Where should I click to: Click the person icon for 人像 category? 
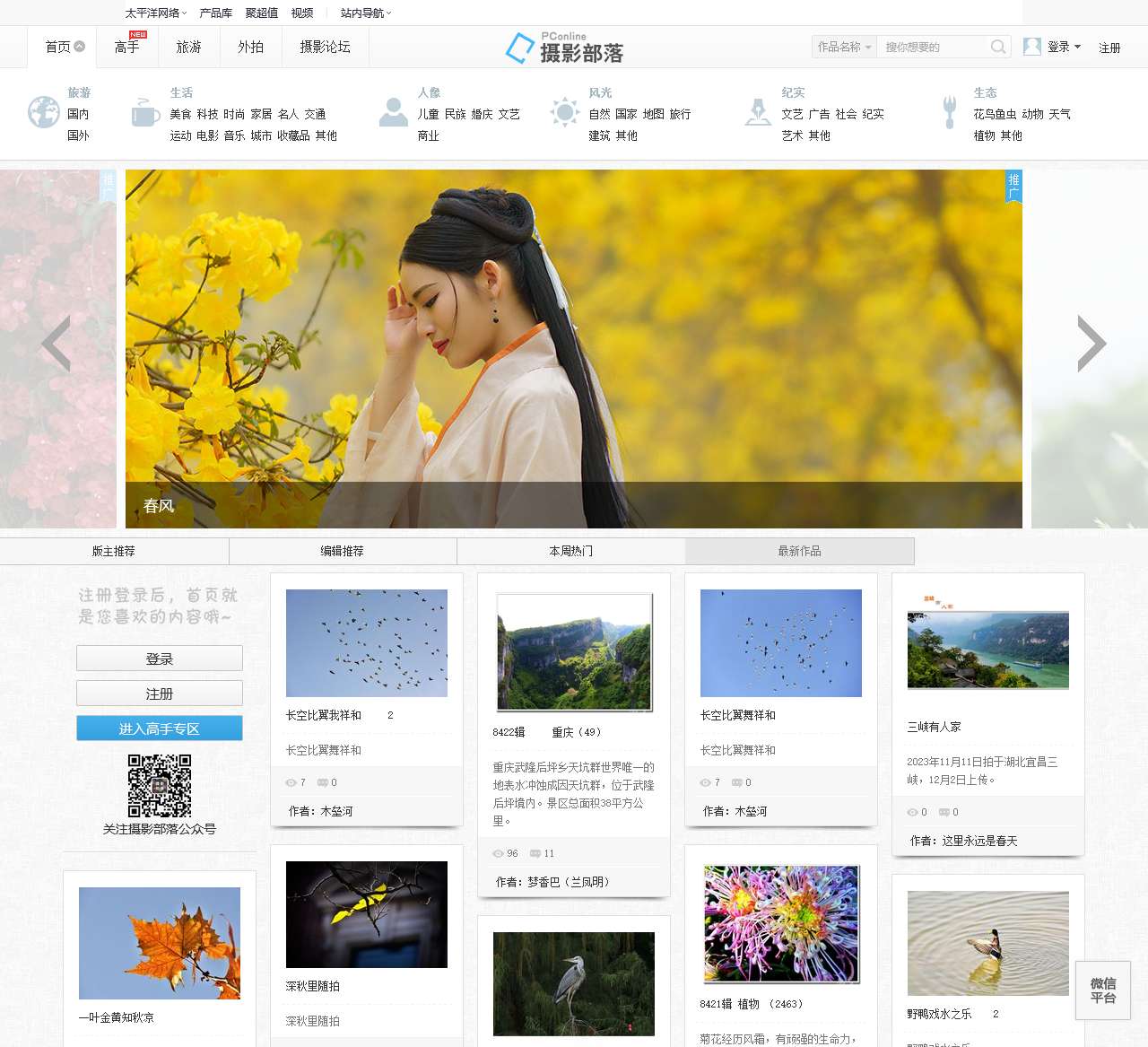click(393, 112)
